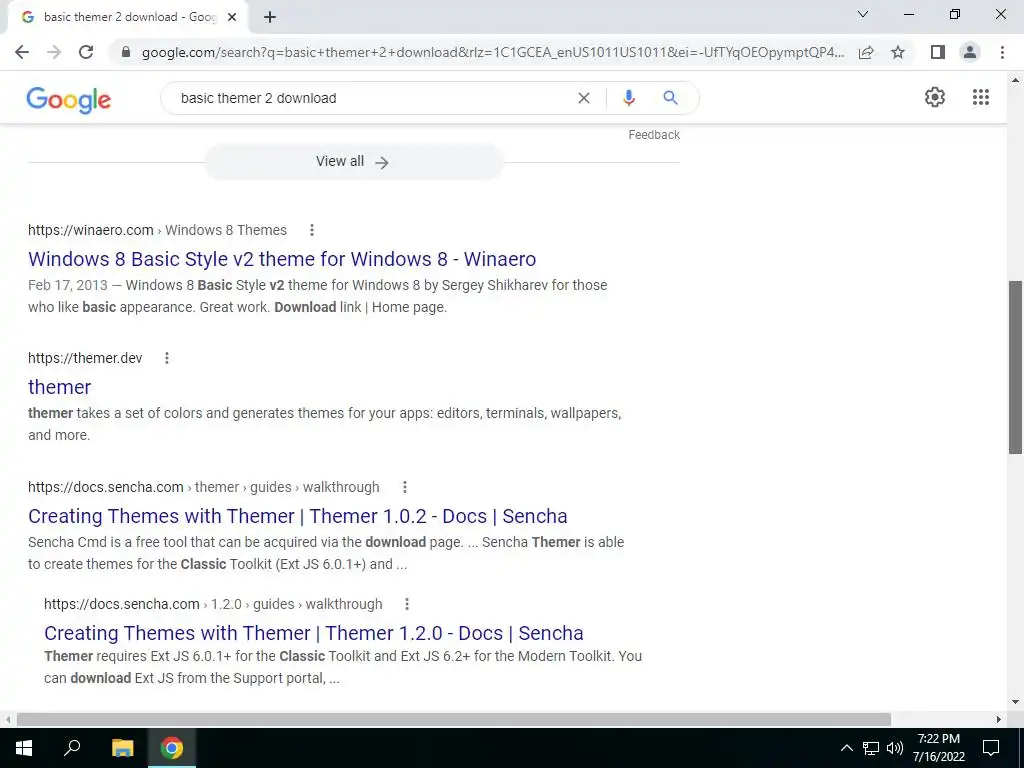Click the scroll right arrow
The height and width of the screenshot is (768, 1024).
[x=999, y=720]
